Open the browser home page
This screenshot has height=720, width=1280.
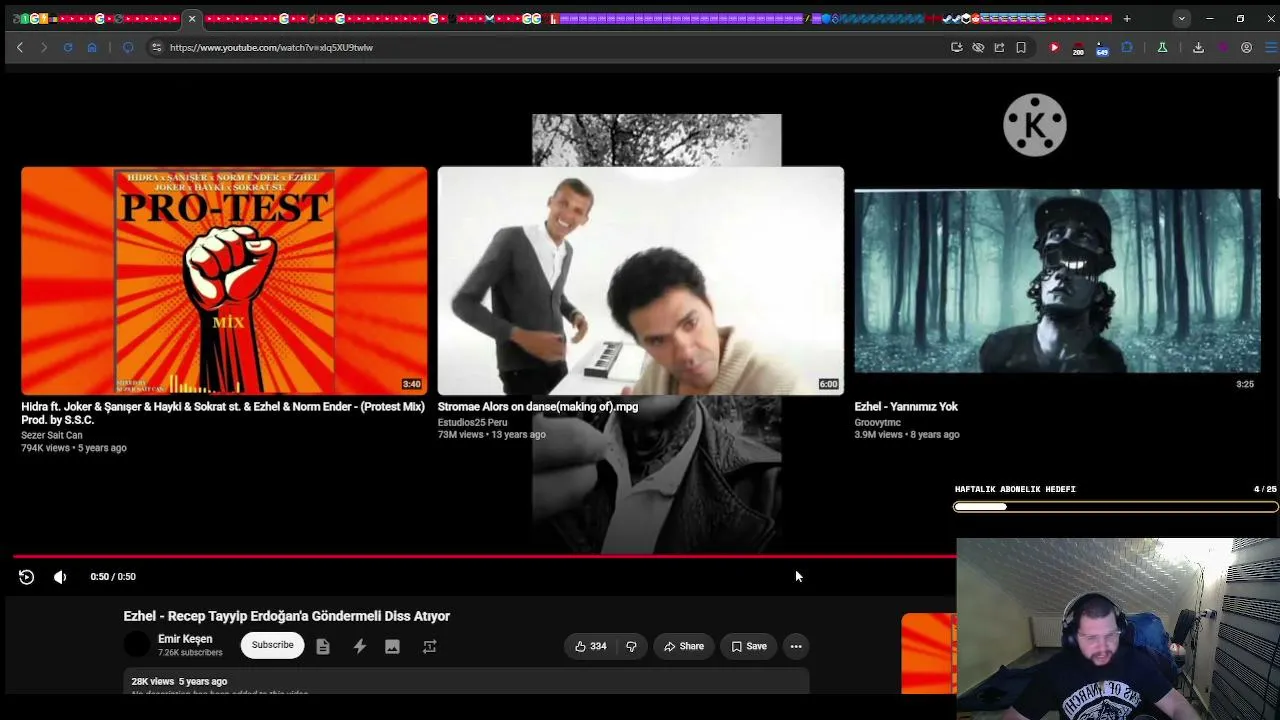(92, 47)
